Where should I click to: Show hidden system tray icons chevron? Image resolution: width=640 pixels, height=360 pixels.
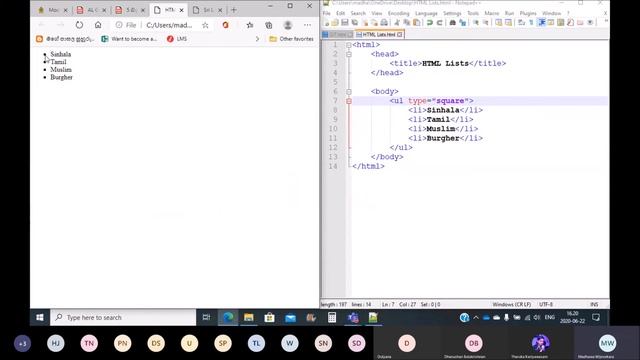[476, 317]
